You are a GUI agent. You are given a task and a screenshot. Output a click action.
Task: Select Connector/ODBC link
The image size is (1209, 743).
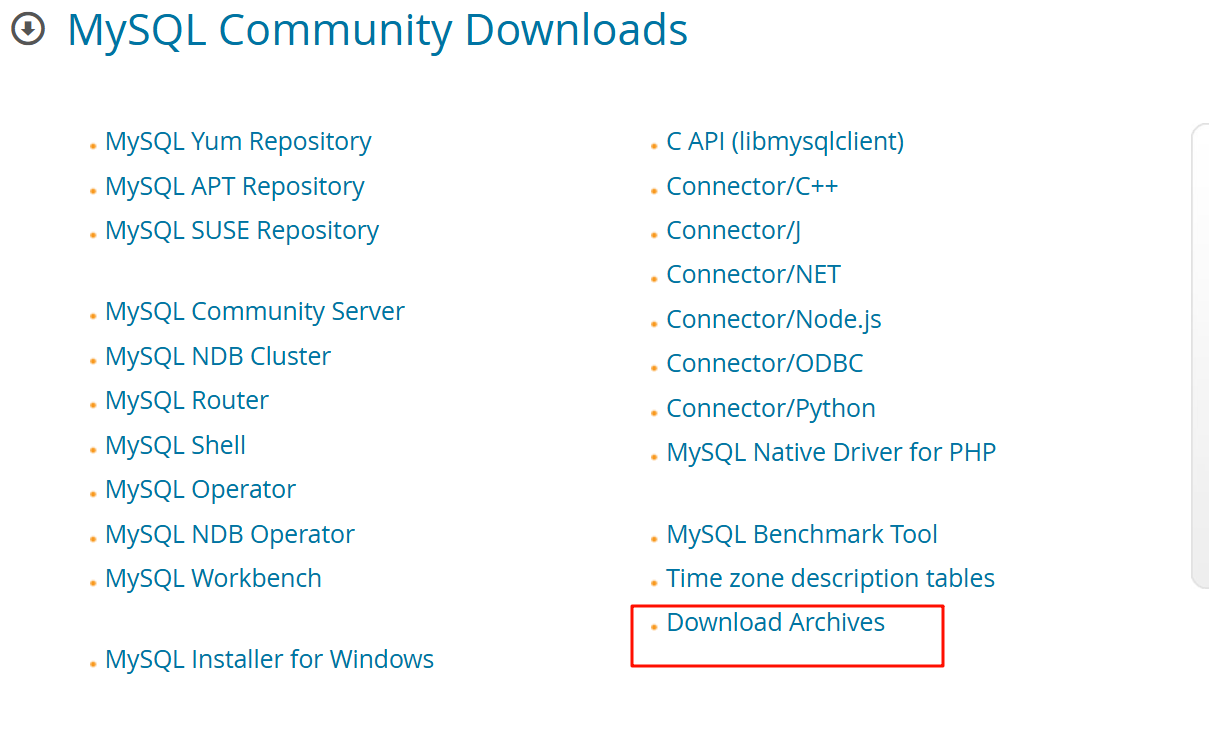765,364
